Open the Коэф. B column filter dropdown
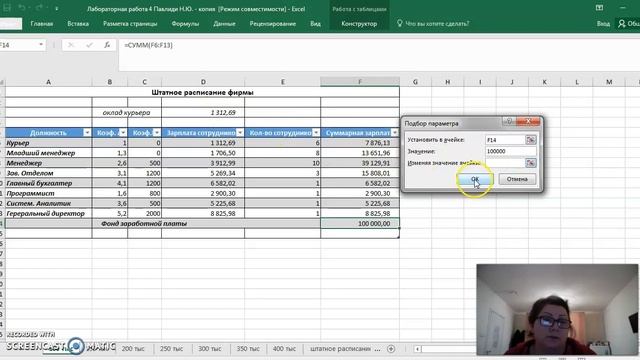 (x=157, y=133)
